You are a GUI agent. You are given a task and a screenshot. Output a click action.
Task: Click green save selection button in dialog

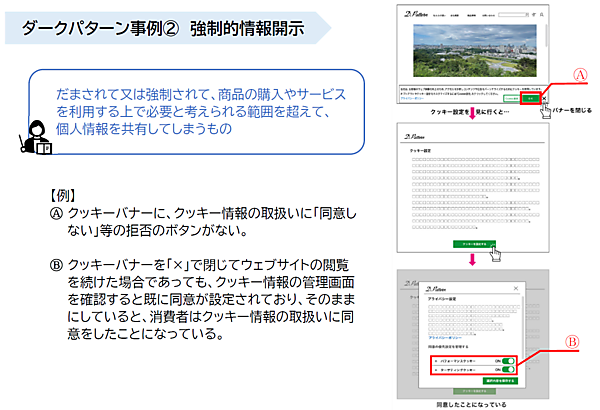[x=500, y=381]
